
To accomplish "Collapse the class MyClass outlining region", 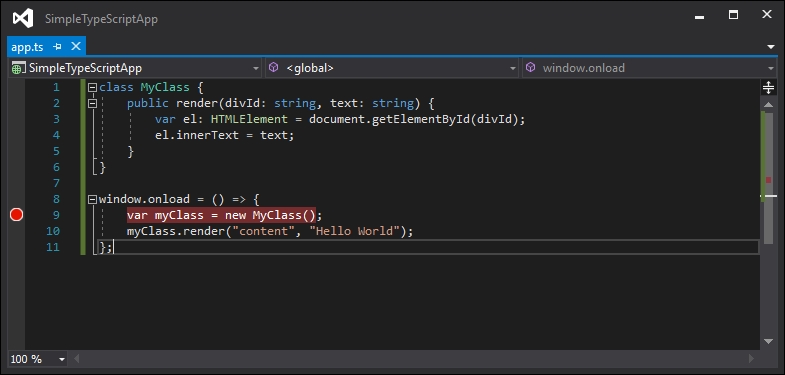I will tap(92, 88).
